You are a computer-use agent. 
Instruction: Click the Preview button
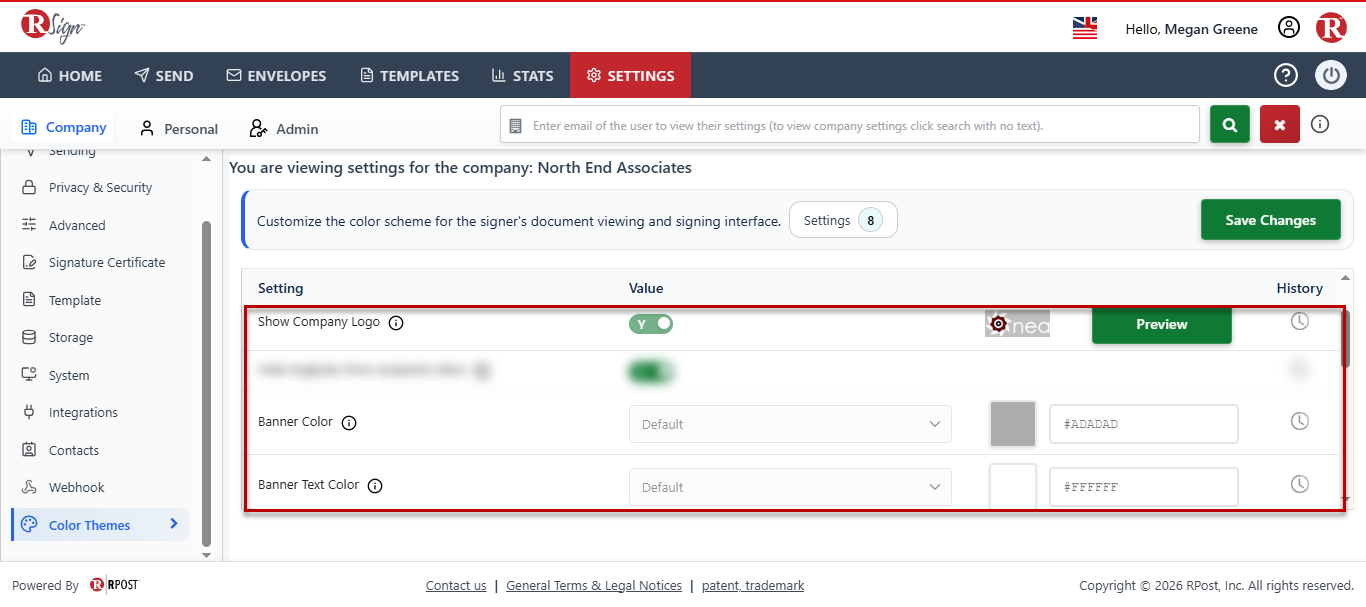pos(1161,324)
